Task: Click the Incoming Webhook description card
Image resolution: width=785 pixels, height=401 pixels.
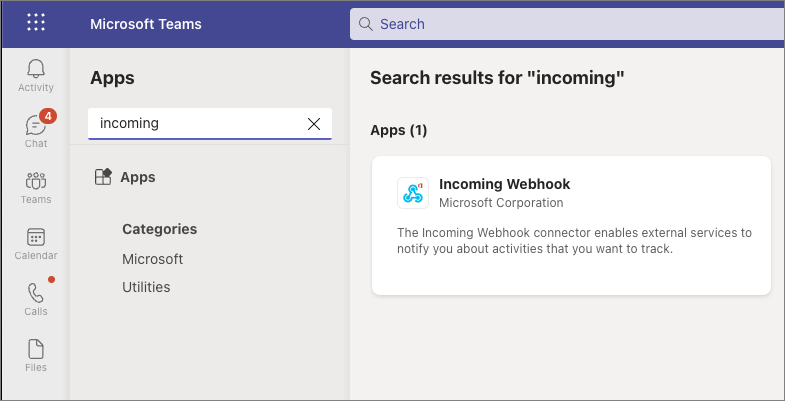Action: 571,225
